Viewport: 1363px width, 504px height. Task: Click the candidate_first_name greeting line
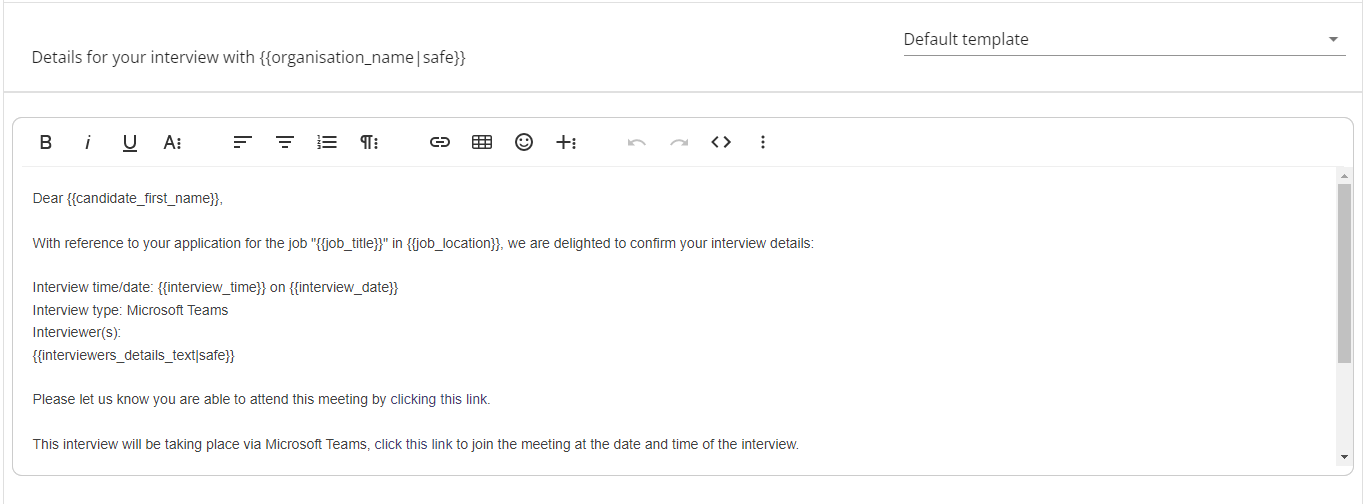[128, 198]
